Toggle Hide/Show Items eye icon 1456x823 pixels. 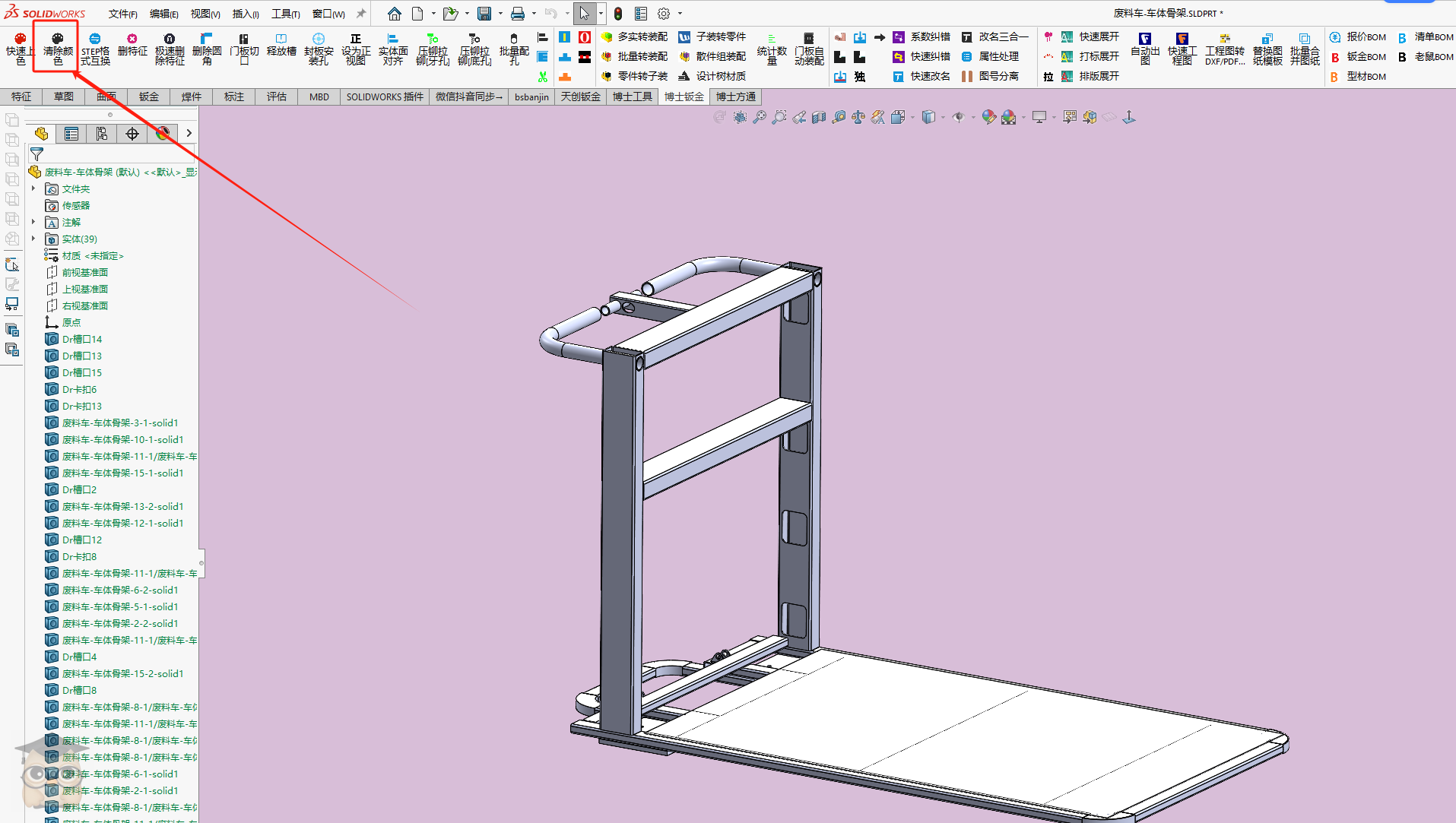coord(958,117)
